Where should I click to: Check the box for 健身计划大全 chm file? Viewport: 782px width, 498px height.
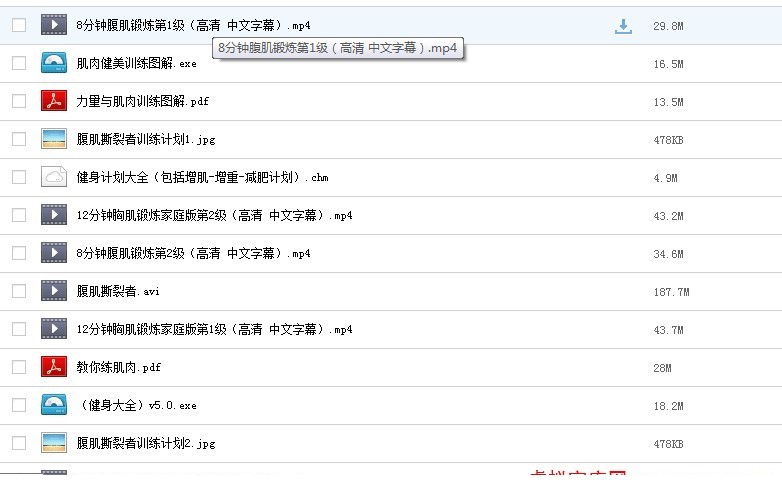click(x=19, y=177)
